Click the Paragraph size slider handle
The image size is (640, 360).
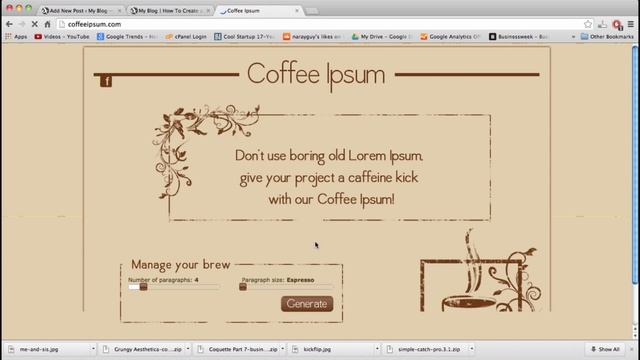tap(243, 287)
